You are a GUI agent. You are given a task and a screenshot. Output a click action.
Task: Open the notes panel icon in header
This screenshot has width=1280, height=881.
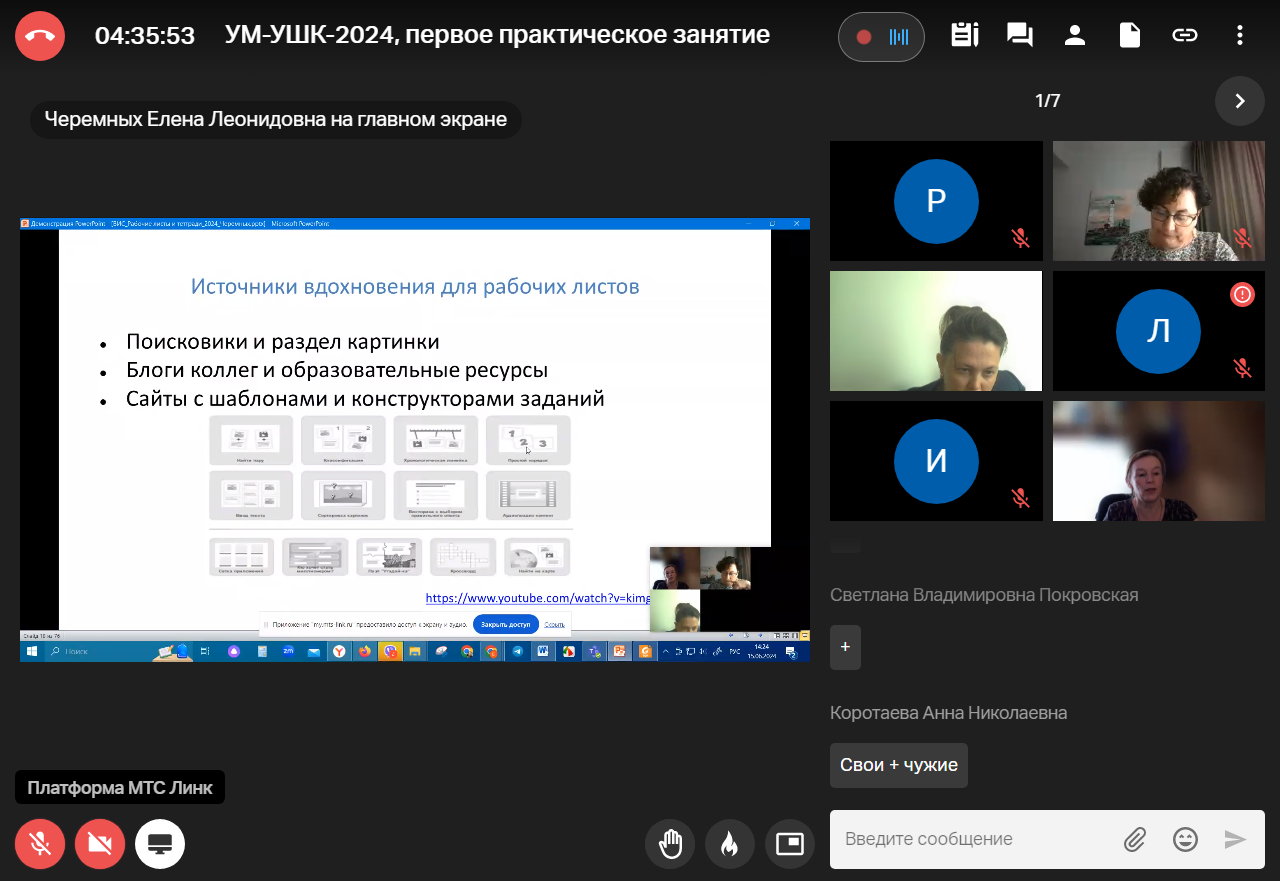coord(965,36)
